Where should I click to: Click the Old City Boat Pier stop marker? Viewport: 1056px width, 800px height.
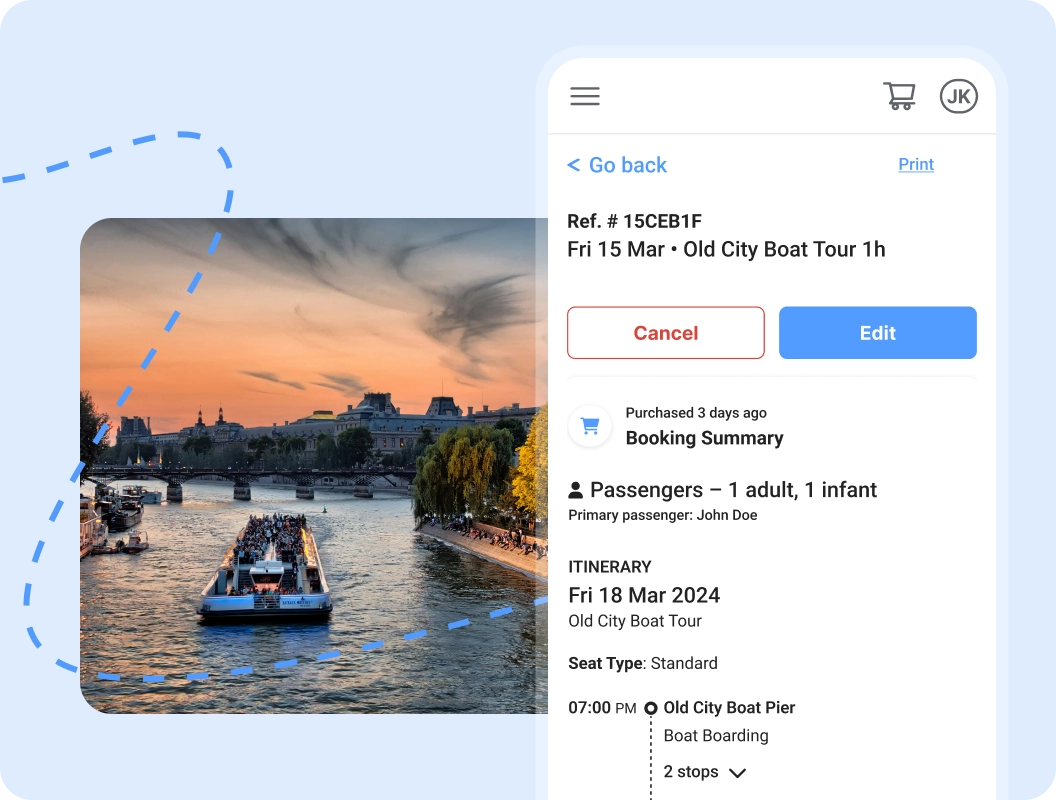point(651,708)
